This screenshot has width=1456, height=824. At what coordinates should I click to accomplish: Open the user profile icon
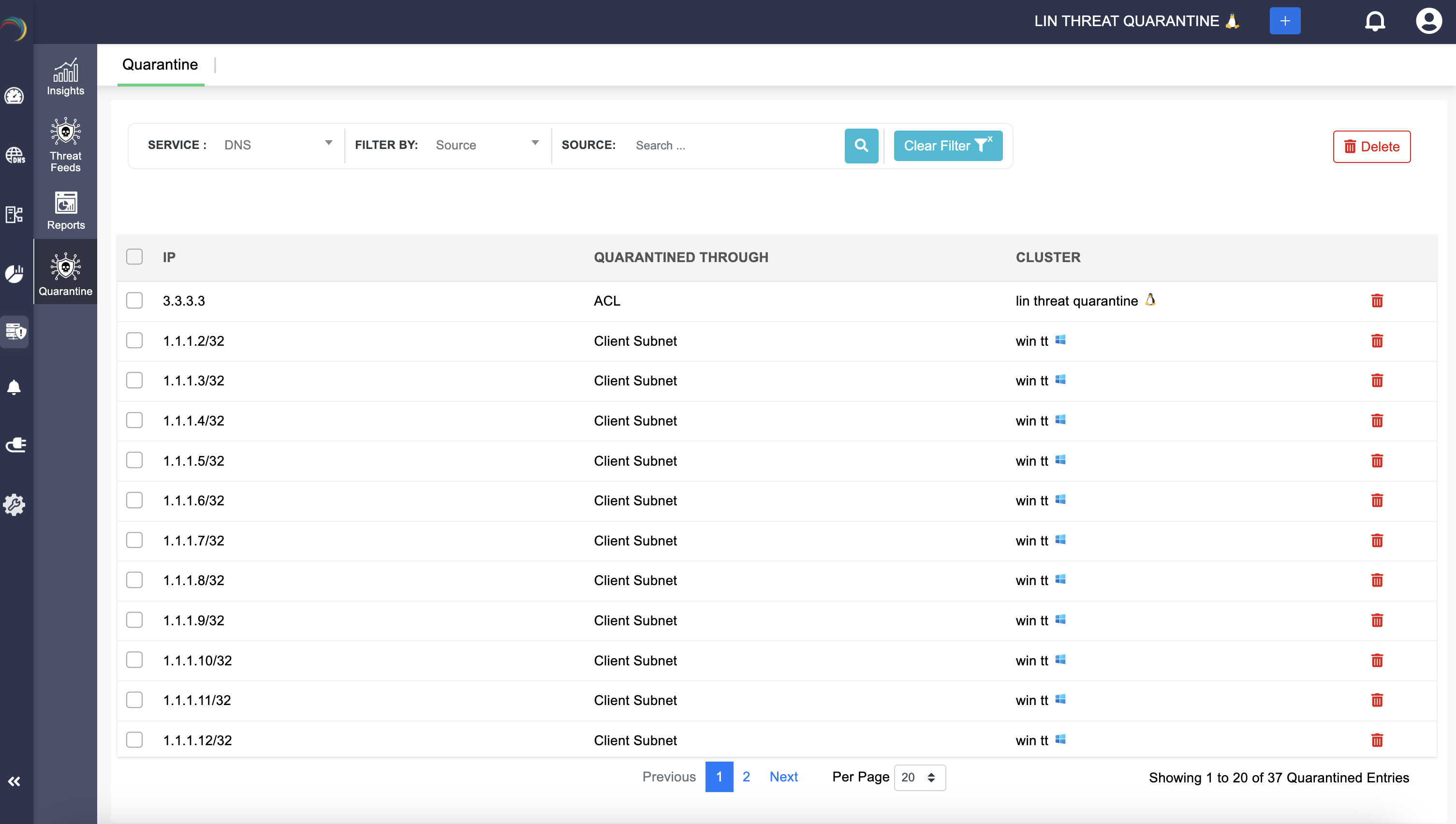pos(1429,21)
